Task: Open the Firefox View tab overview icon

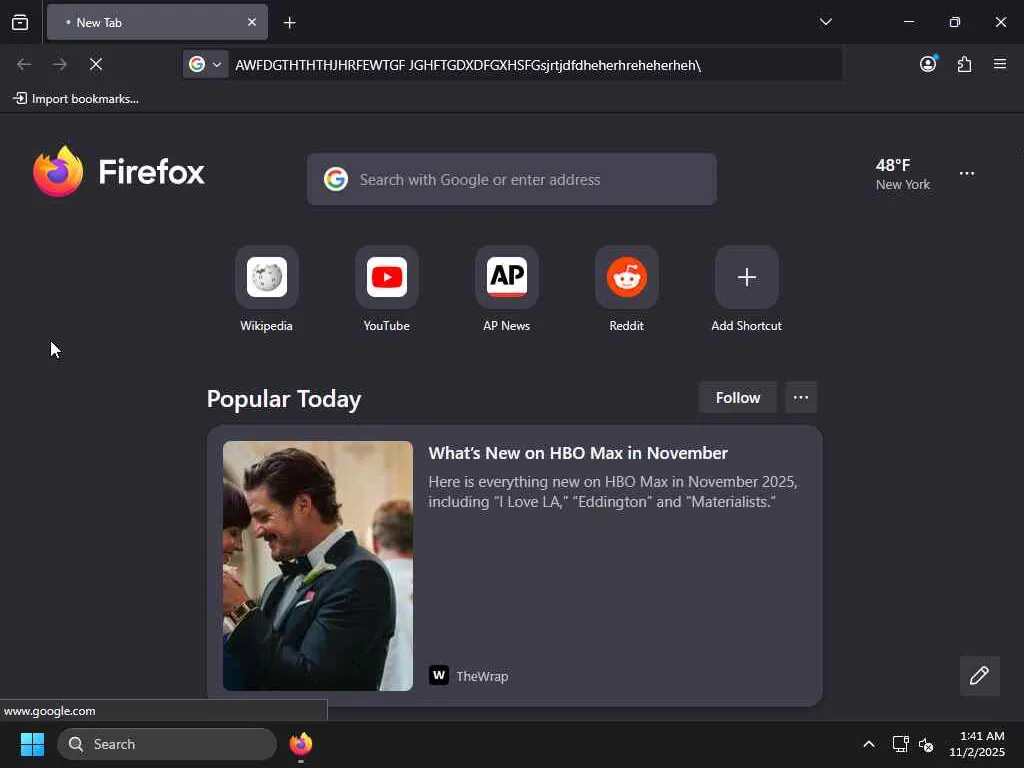Action: (20, 22)
